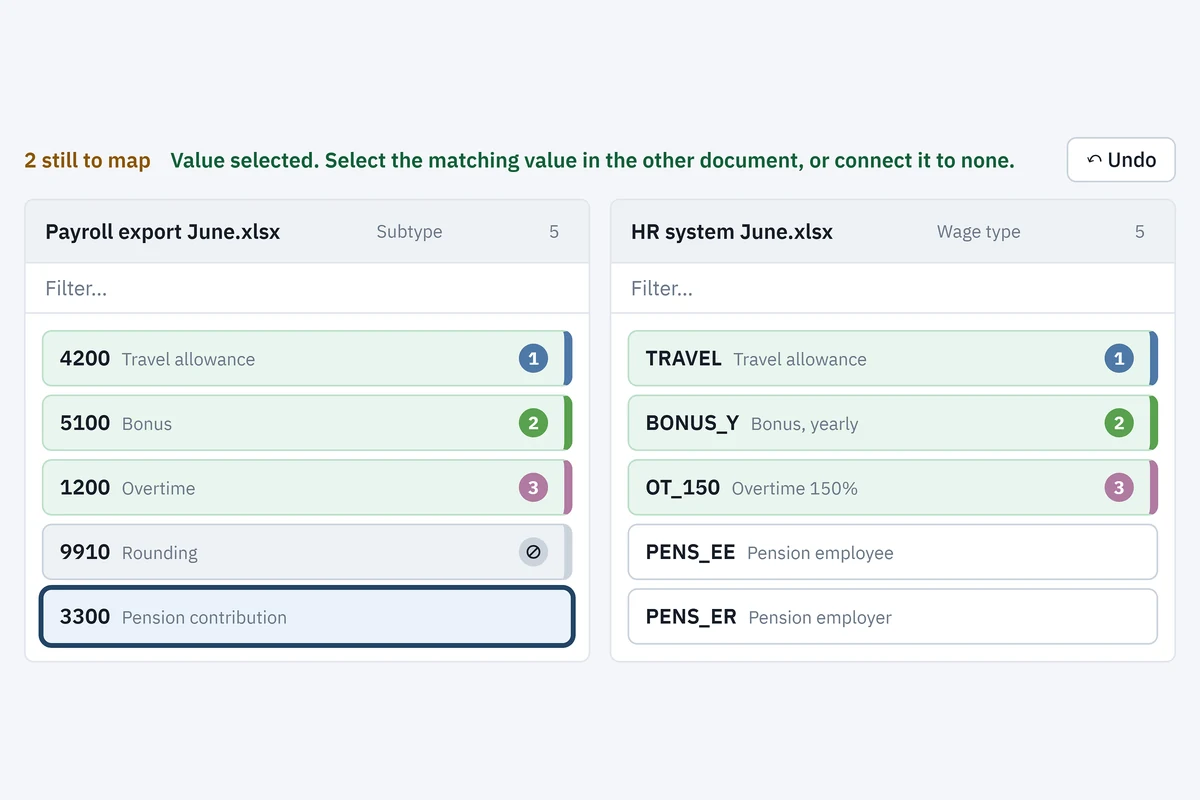Click badge 2 on the 5100 Bonus row

533,423
